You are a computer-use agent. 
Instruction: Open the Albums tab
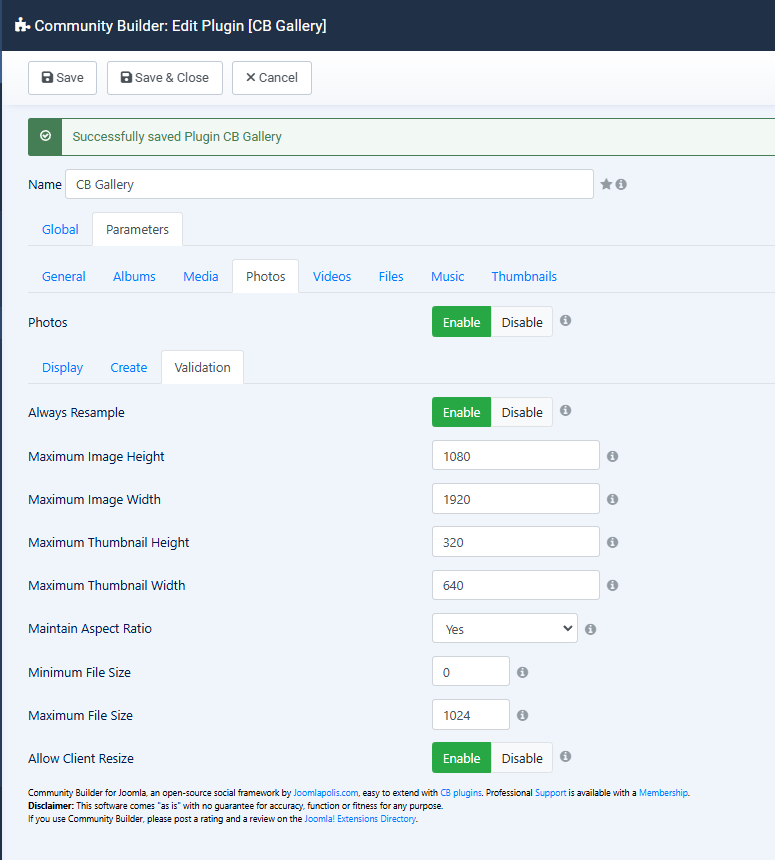point(134,276)
